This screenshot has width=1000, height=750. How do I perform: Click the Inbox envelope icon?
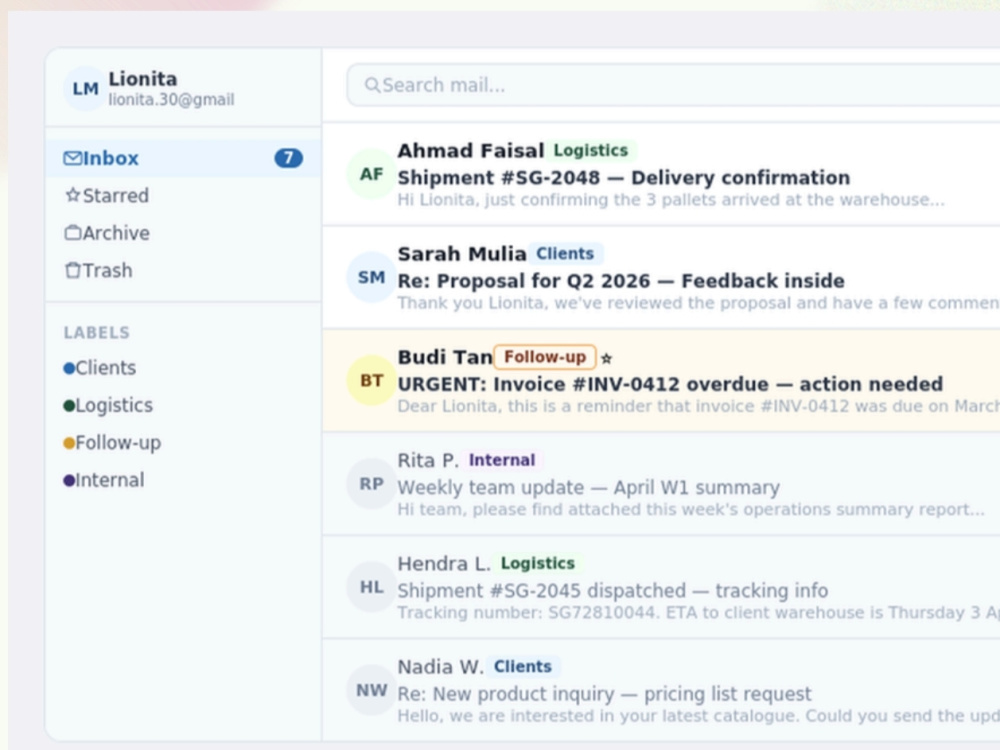73,158
